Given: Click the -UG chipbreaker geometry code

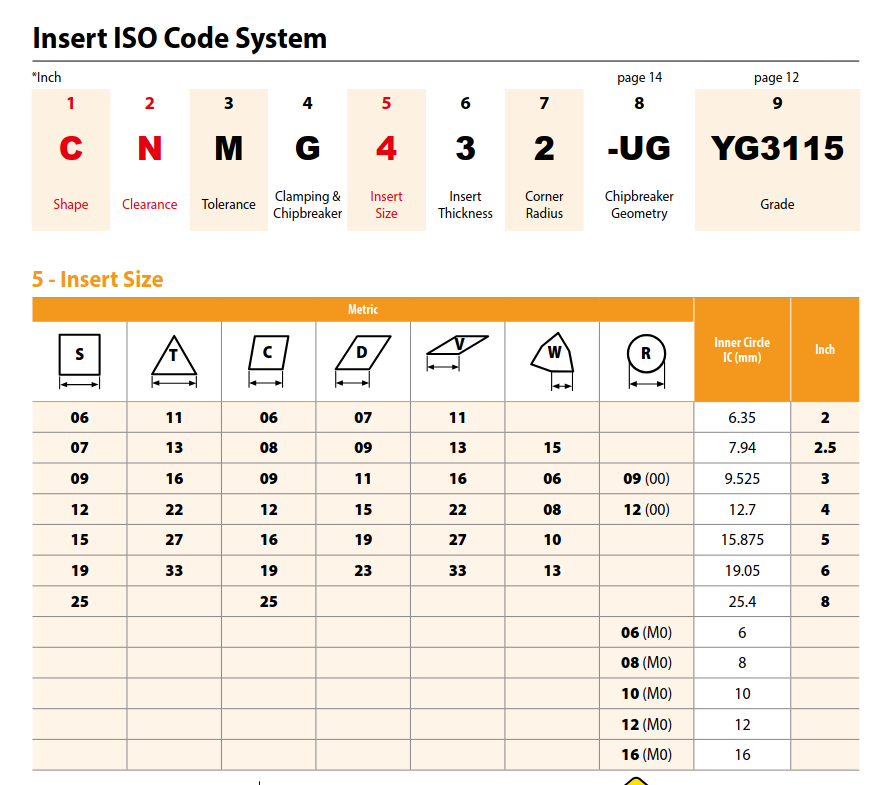Looking at the screenshot, I should (639, 149).
